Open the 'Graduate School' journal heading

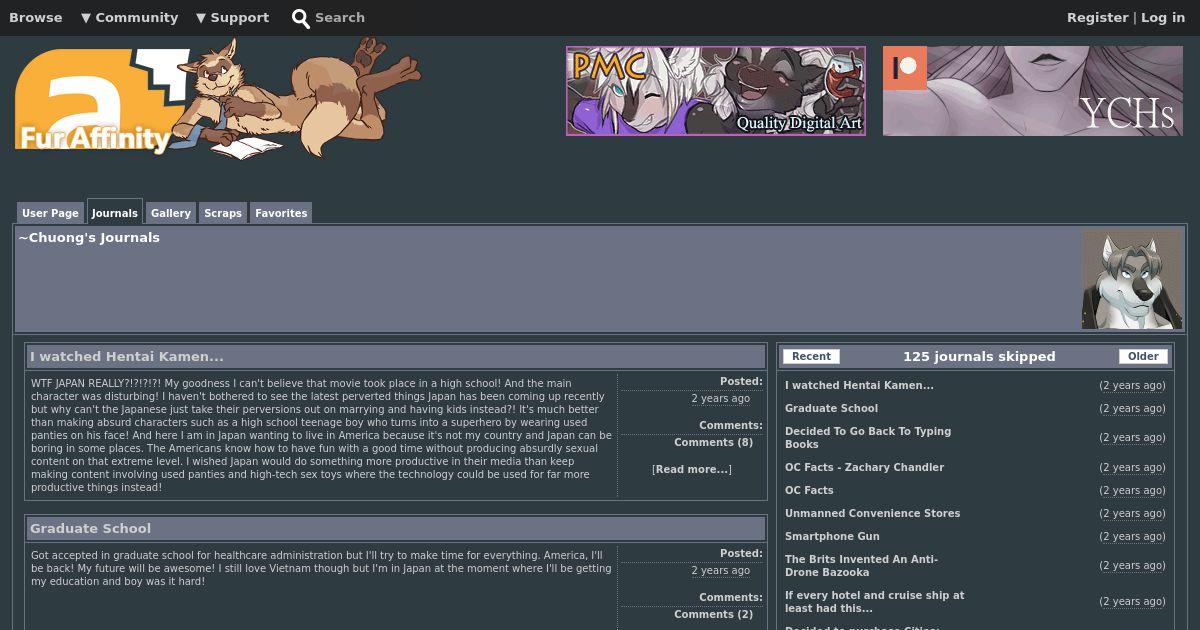(90, 528)
